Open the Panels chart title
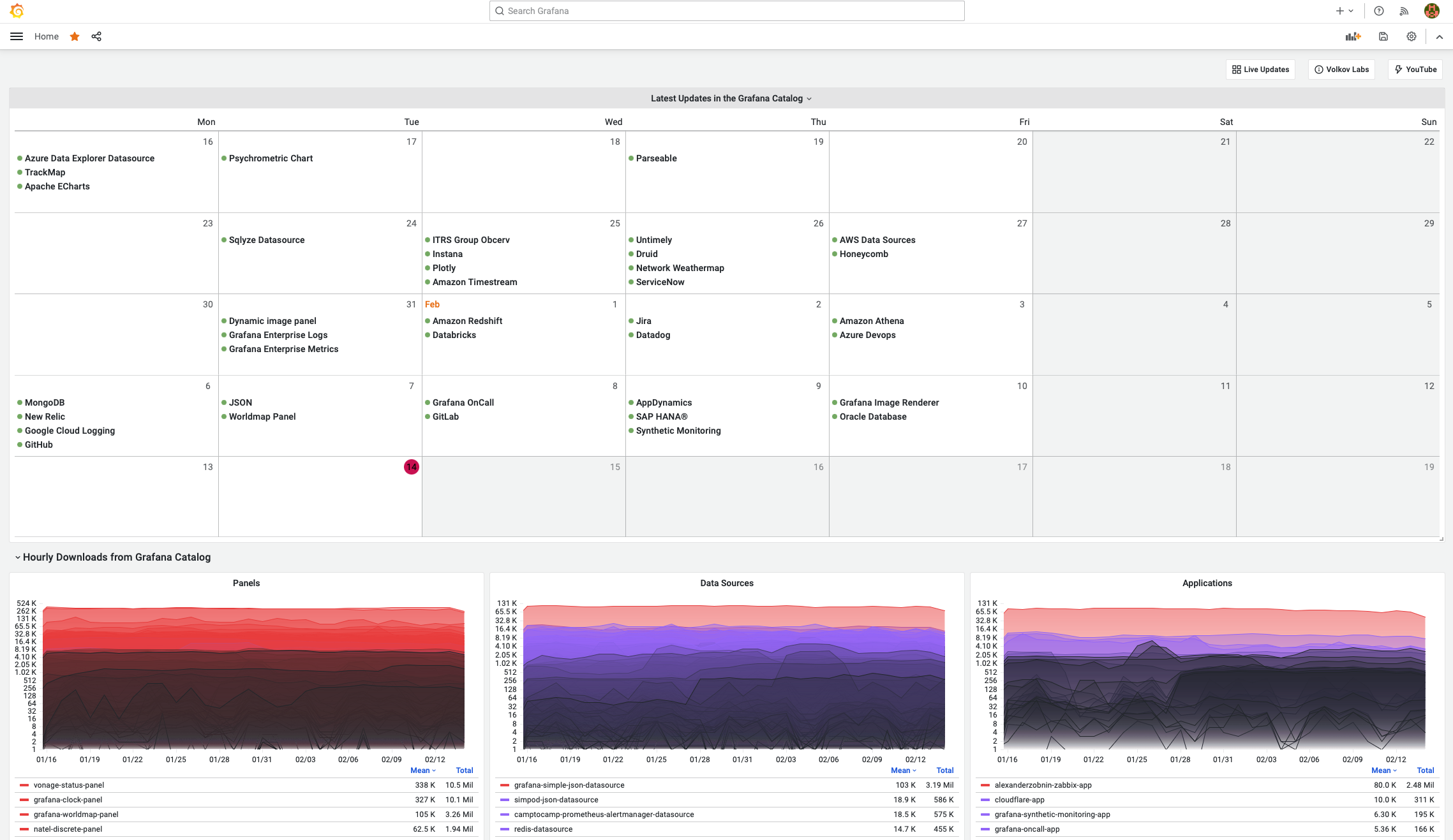The image size is (1453, 840). pos(246,583)
